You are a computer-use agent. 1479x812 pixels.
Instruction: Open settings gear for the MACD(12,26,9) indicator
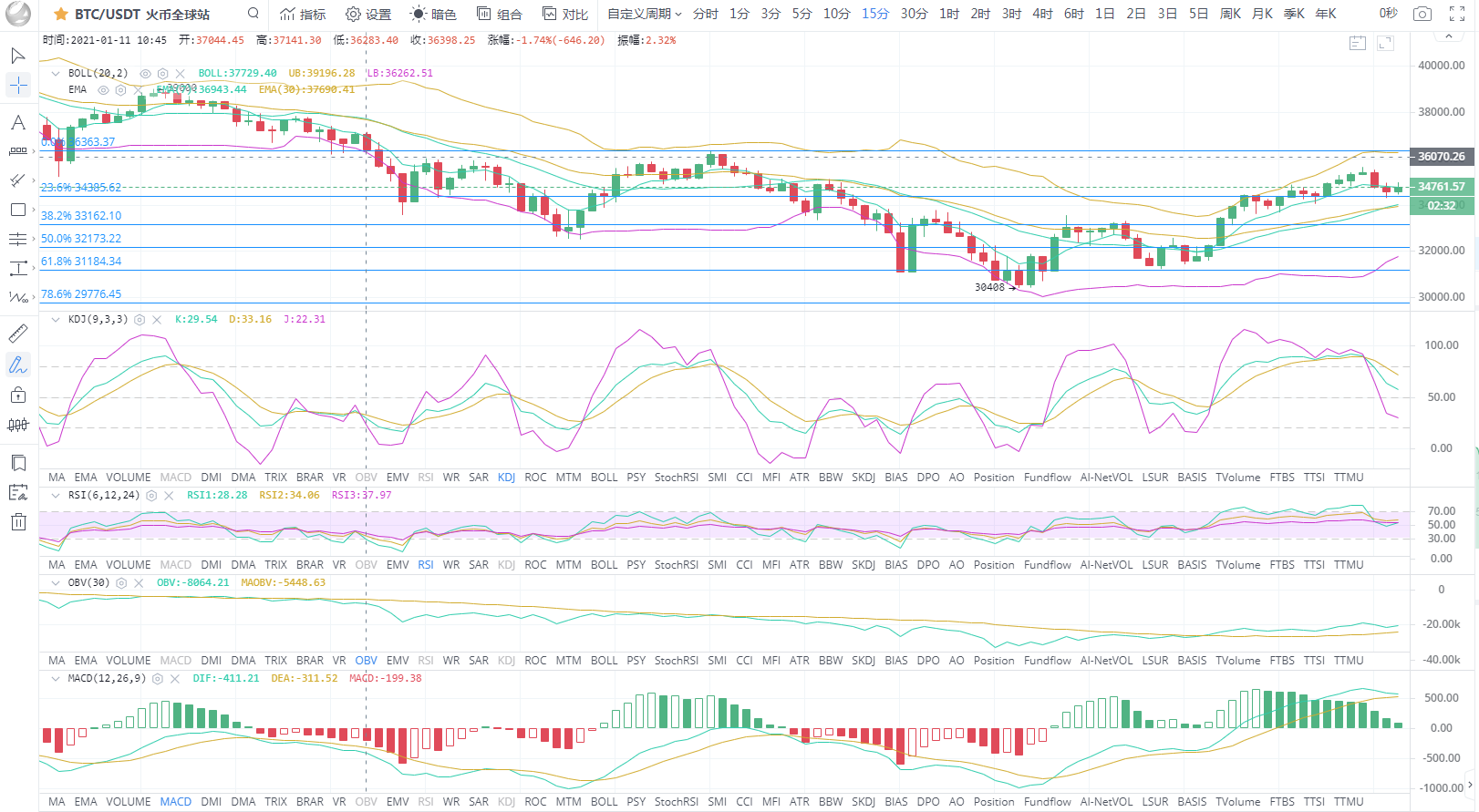(x=158, y=679)
